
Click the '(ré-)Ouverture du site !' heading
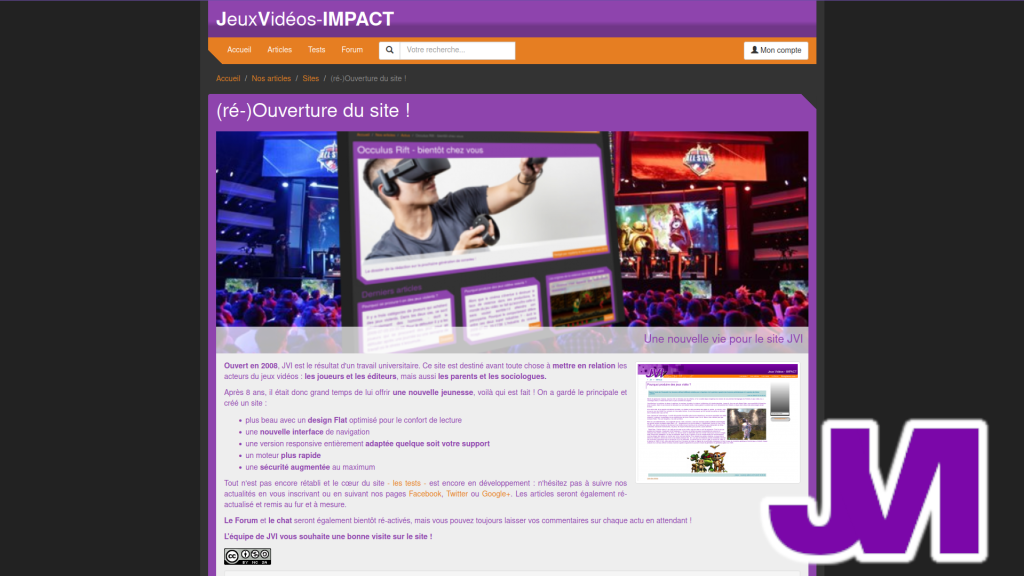click(313, 110)
